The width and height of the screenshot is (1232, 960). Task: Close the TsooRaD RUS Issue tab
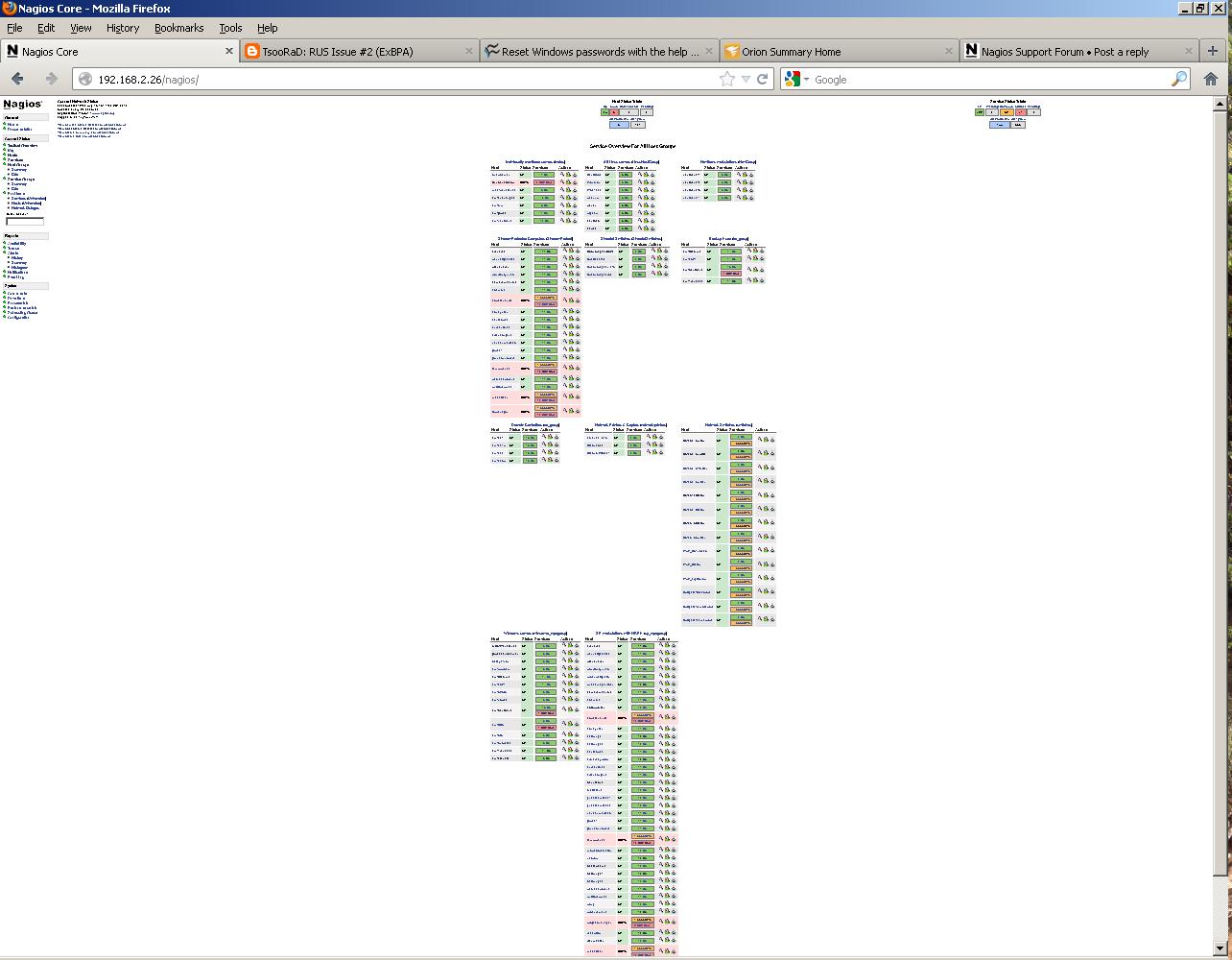point(469,51)
